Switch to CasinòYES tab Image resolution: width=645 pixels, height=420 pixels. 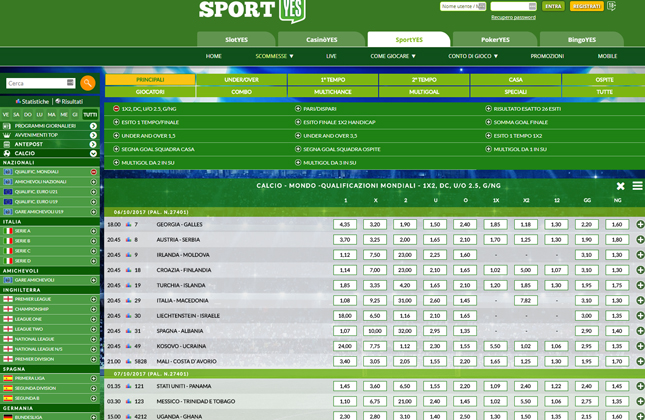321,39
